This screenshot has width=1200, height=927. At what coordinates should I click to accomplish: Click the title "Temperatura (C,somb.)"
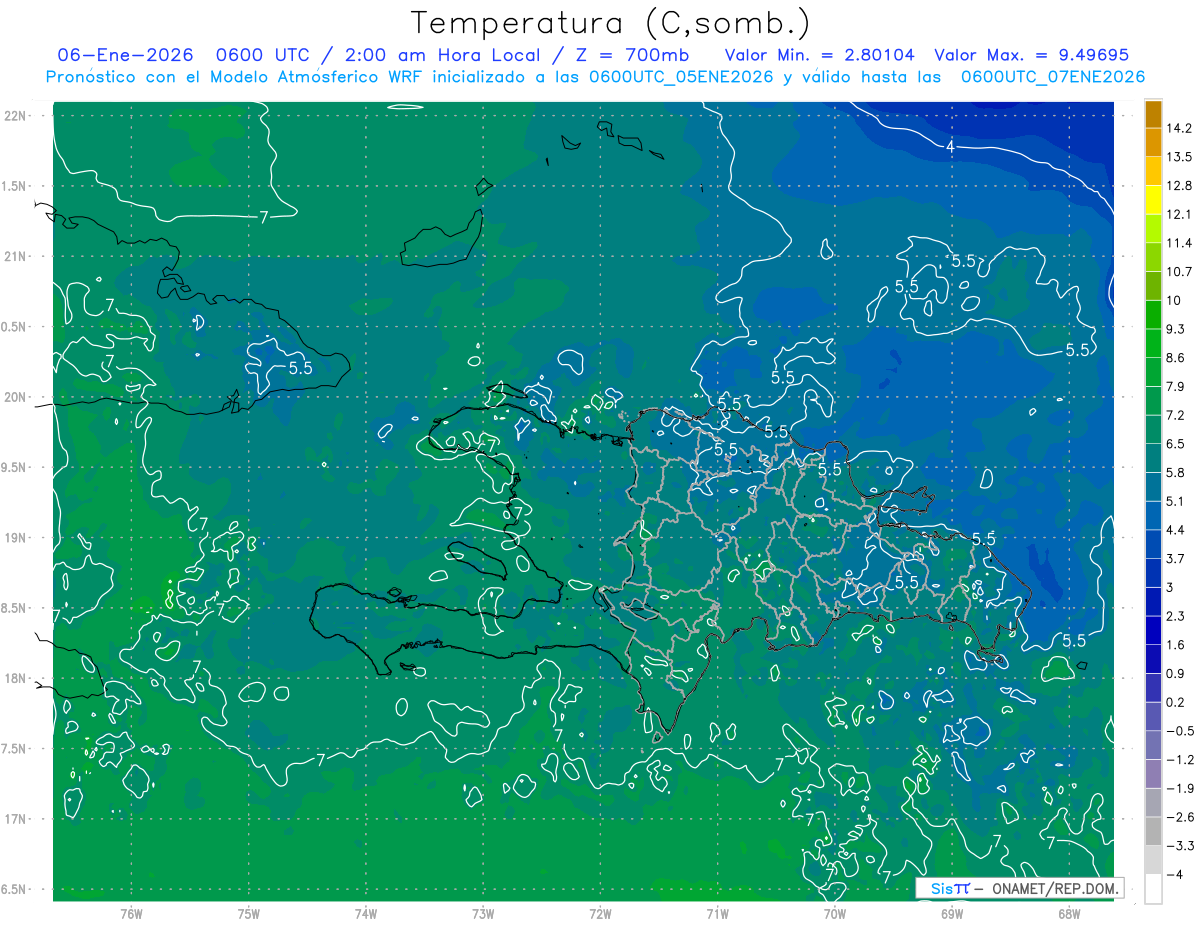point(611,22)
